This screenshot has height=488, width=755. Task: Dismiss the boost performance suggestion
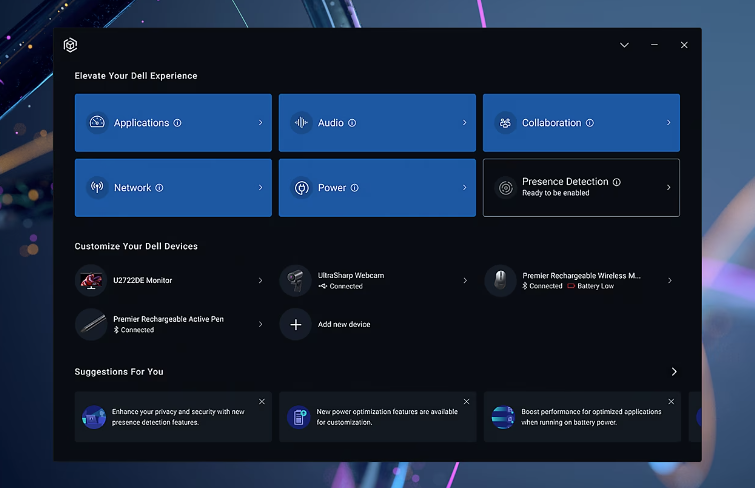click(x=671, y=402)
